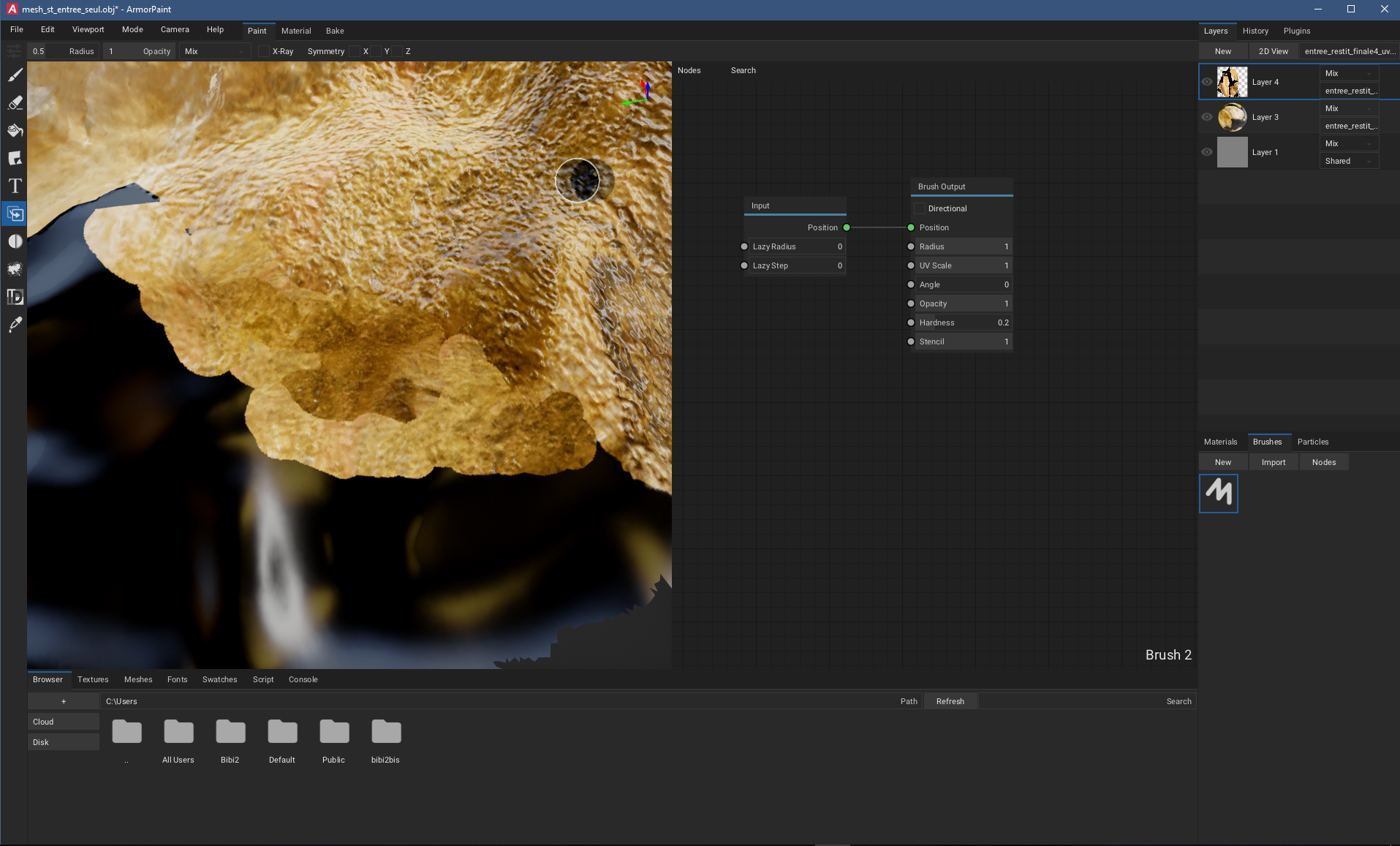
Task: Toggle symmetry on the Z axis
Action: pyautogui.click(x=398, y=51)
